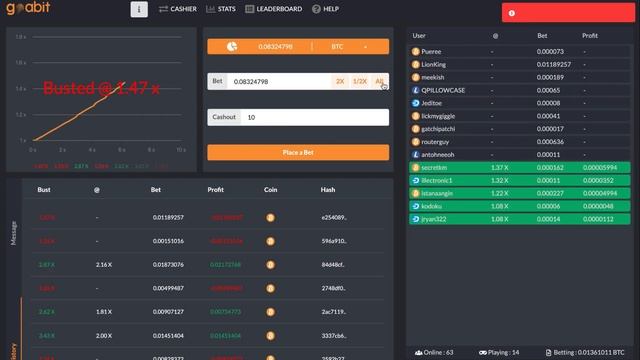Click the 2.16 X cashout value
This screenshot has height=360, width=640.
[104, 264]
